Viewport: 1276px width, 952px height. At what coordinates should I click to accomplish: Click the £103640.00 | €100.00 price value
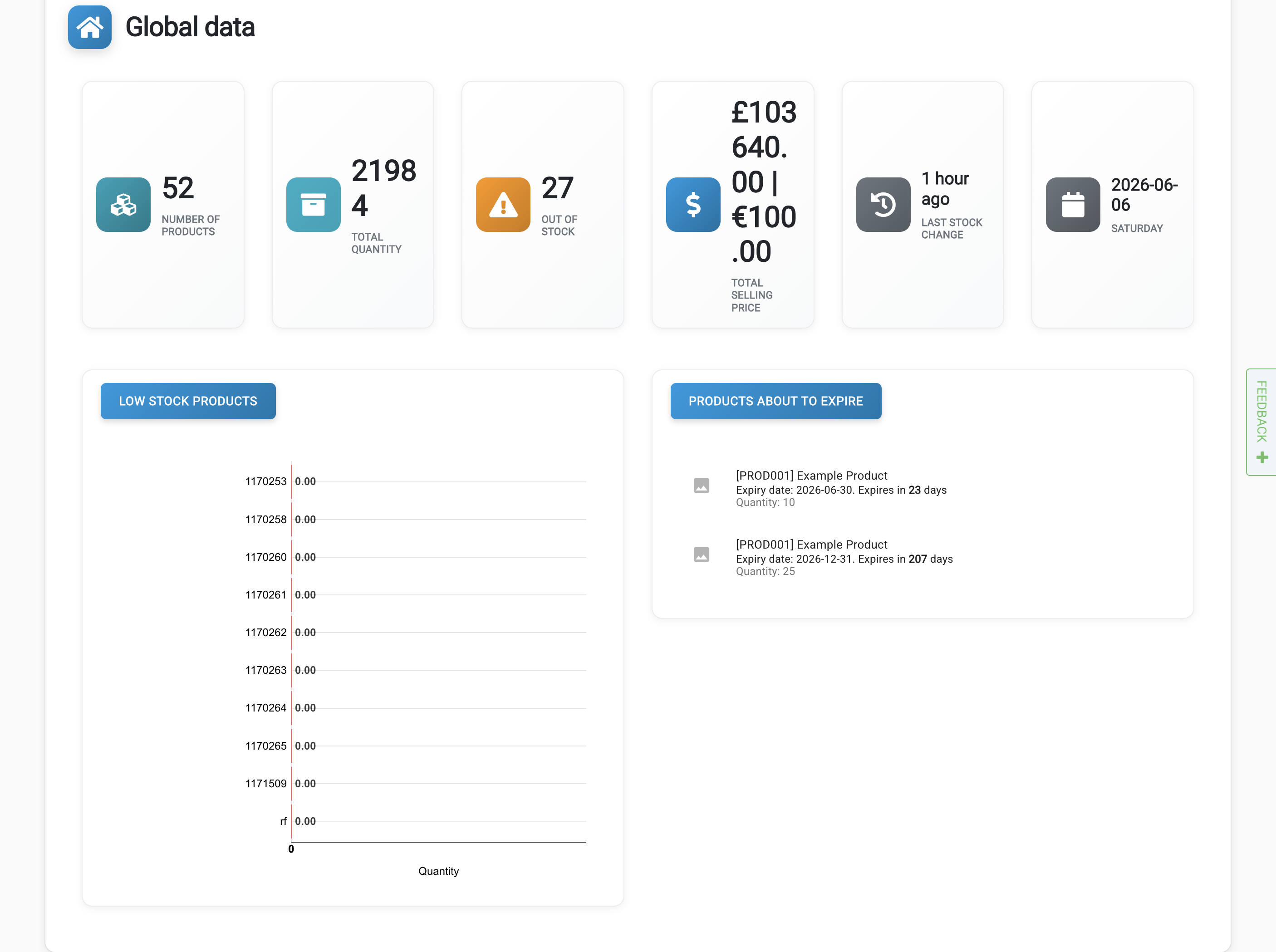[x=764, y=182]
